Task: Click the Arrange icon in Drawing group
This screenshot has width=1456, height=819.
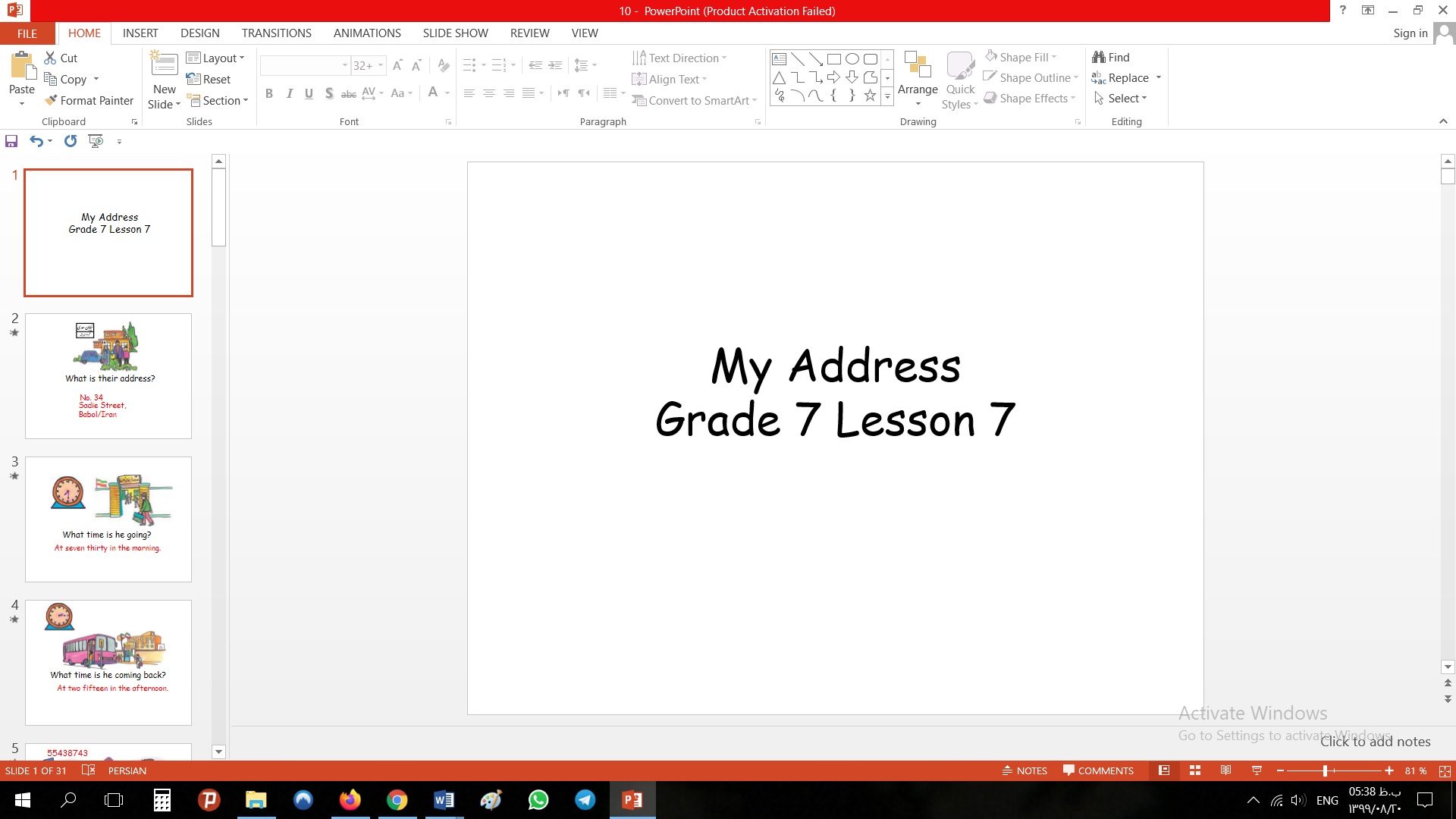Action: [x=918, y=68]
